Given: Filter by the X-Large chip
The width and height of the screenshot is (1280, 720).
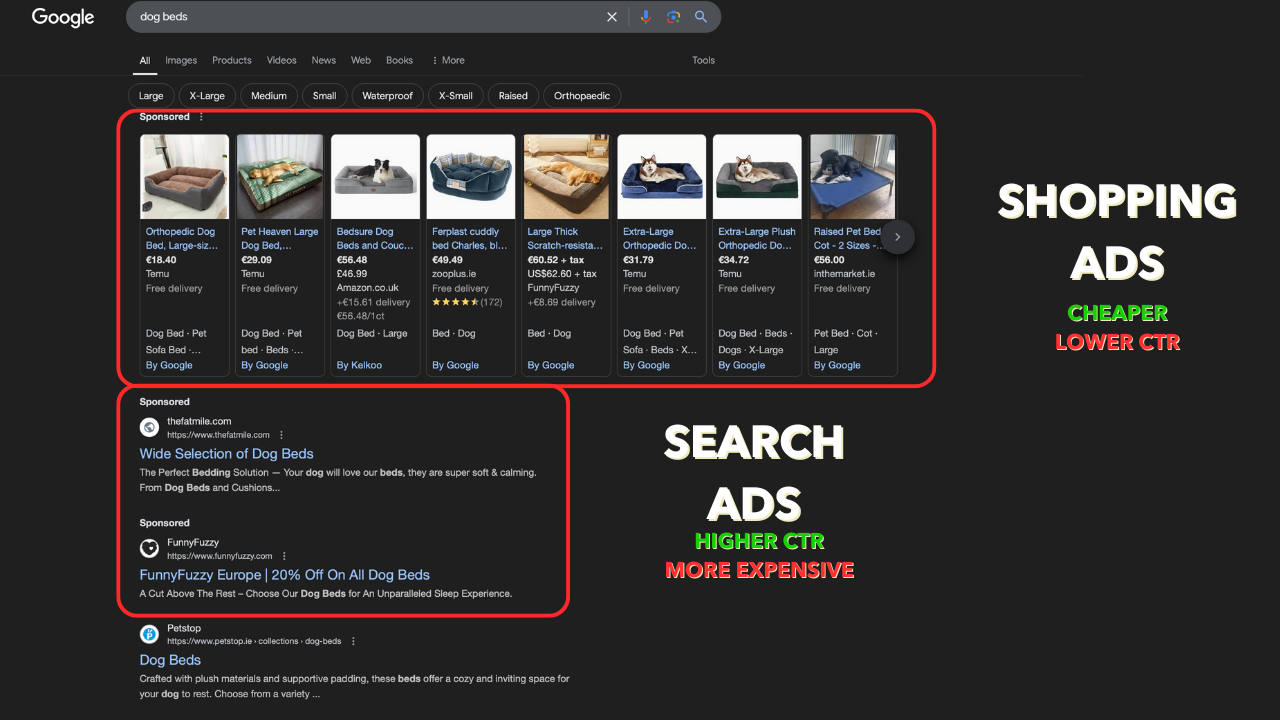Looking at the screenshot, I should tap(207, 96).
